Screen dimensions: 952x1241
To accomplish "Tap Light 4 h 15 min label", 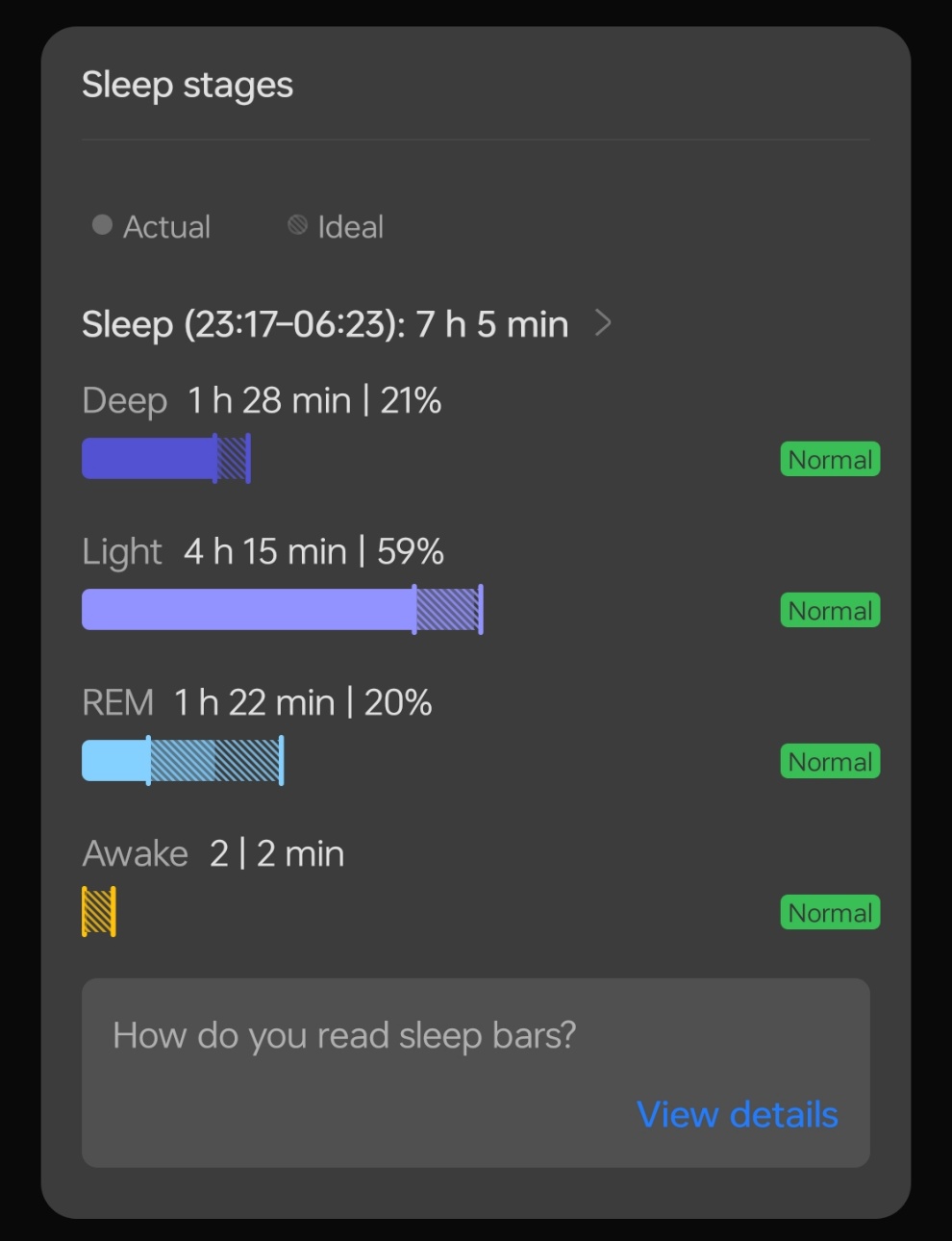I will tap(263, 551).
